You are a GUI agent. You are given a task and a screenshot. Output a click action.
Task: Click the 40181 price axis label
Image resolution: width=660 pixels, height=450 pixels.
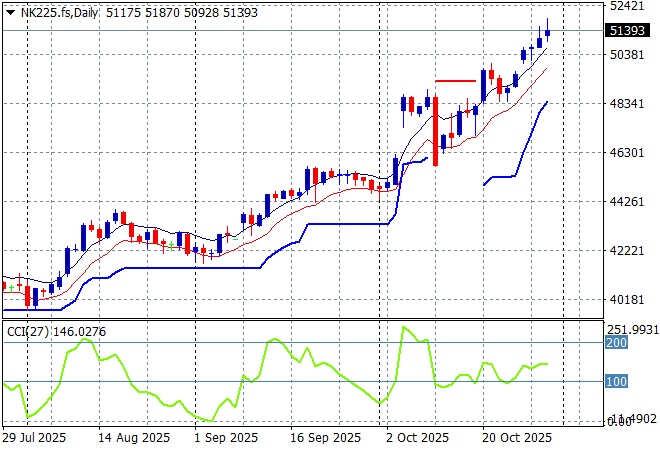click(625, 300)
